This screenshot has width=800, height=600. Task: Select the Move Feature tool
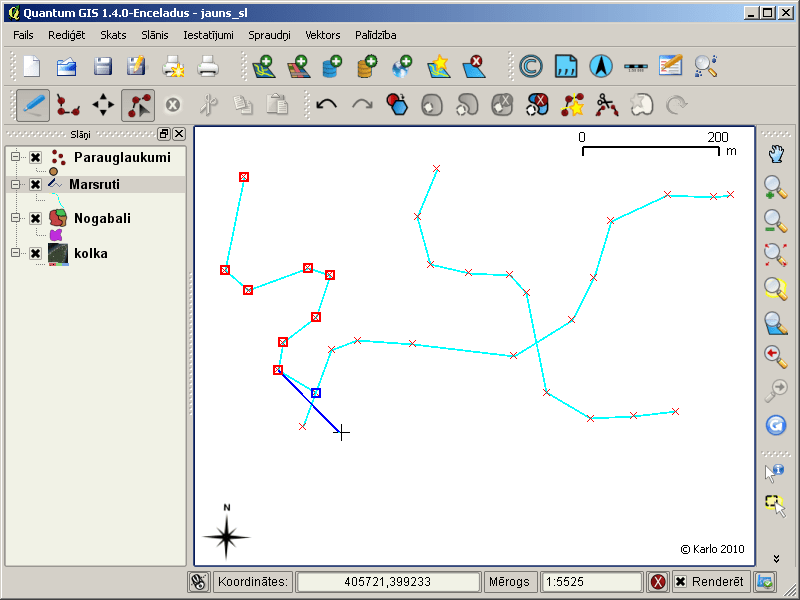[103, 106]
